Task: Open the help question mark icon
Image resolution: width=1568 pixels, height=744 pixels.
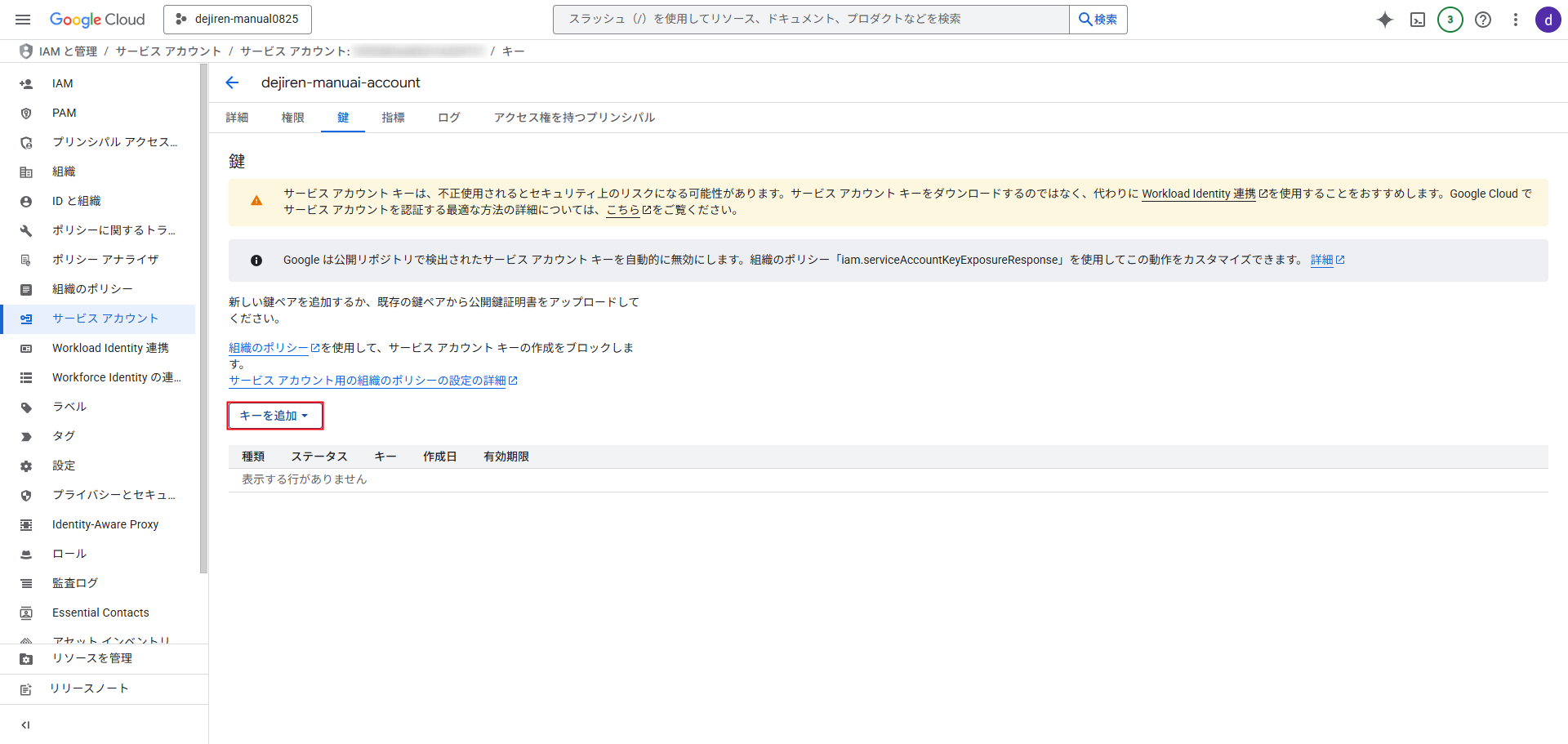Action: coord(1483,20)
